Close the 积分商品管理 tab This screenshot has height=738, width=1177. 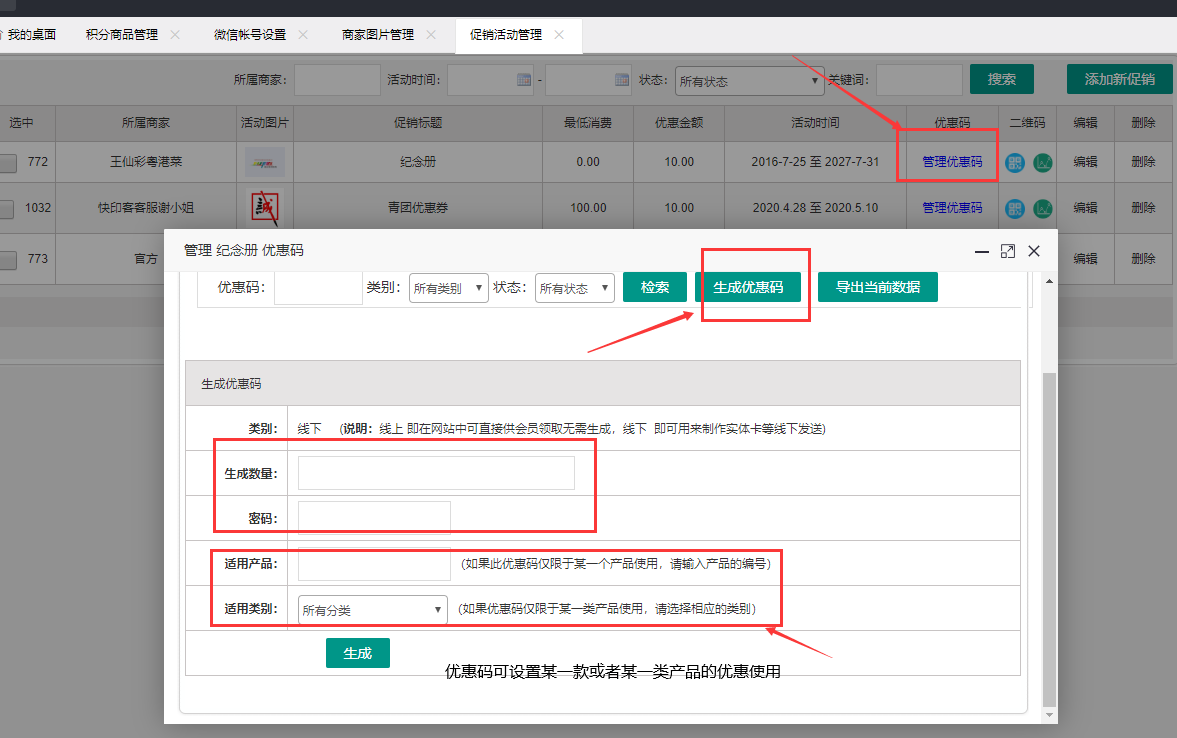(x=175, y=35)
